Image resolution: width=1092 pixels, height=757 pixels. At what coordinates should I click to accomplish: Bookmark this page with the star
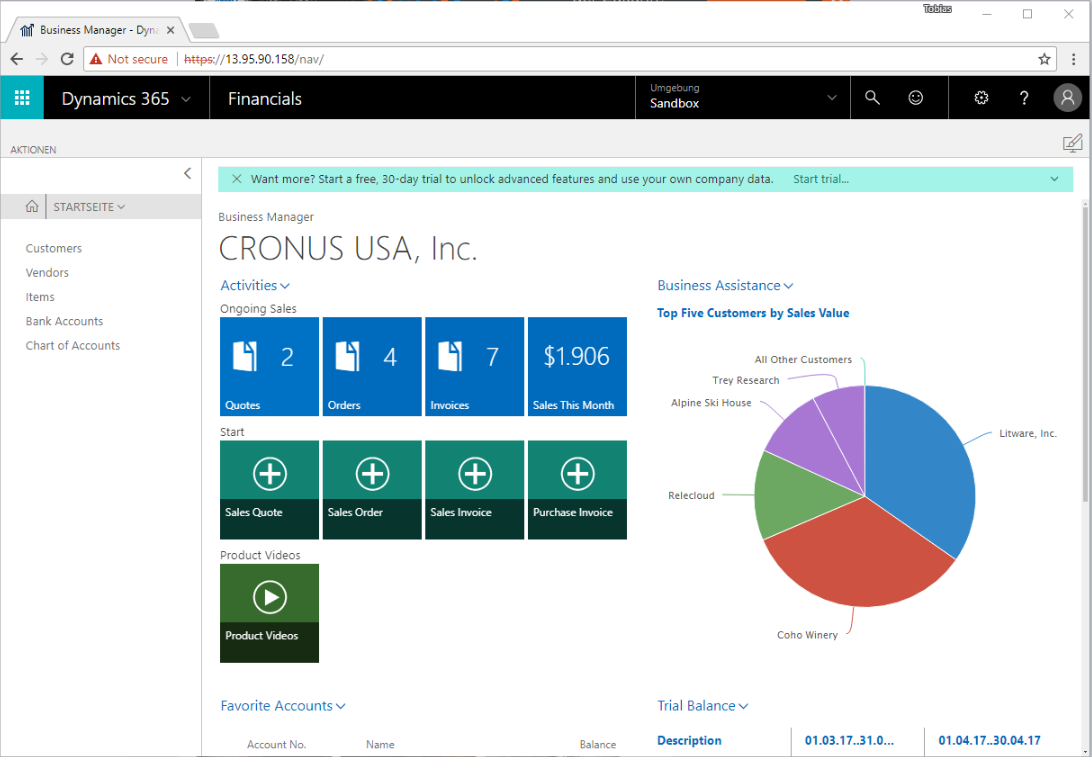pos(1044,59)
